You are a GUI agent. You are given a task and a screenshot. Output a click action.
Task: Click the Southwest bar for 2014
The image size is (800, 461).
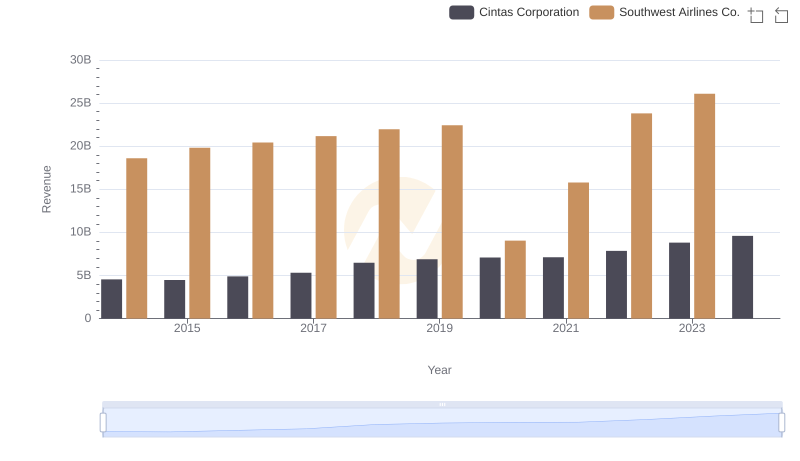click(x=137, y=238)
